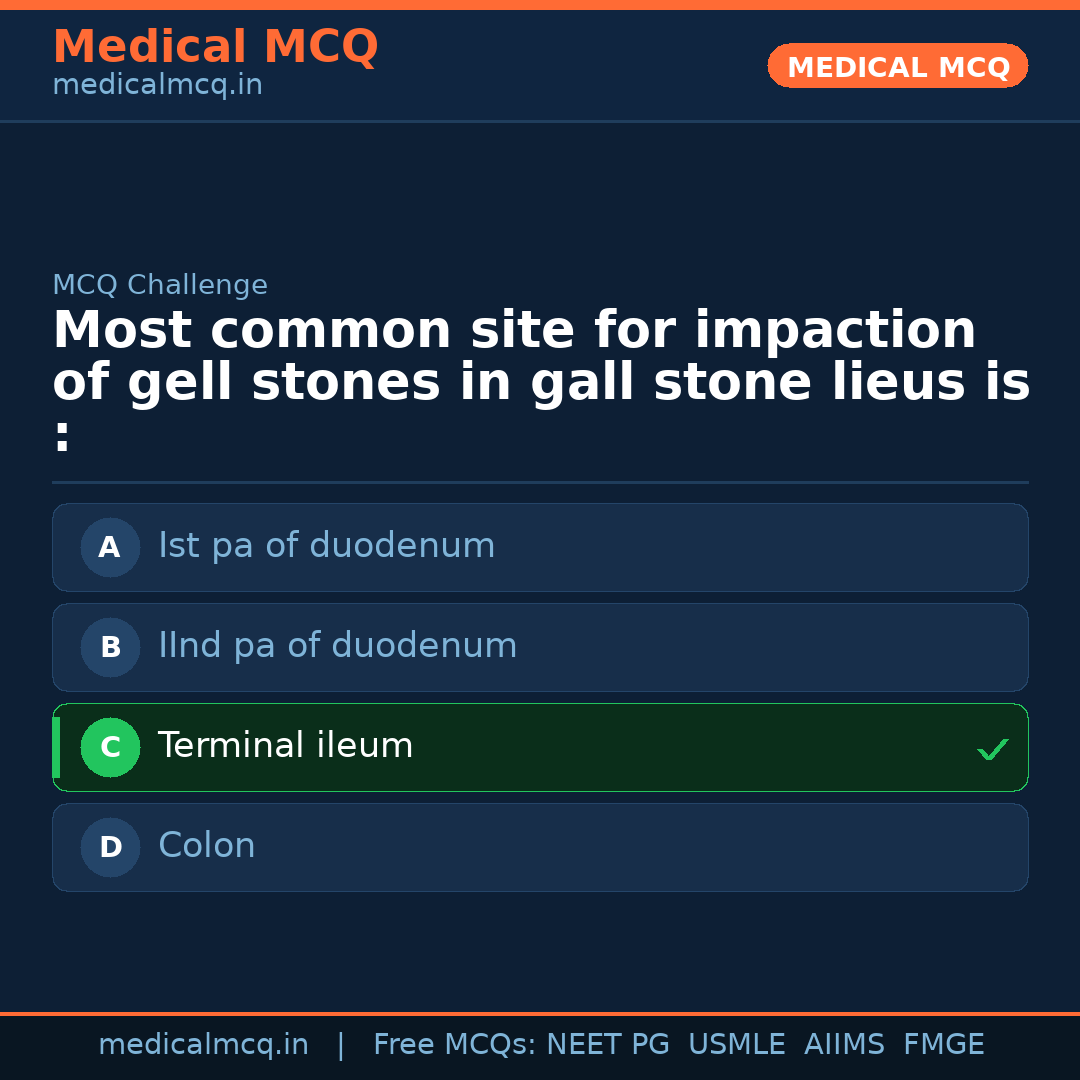Viewport: 1080px width, 1080px height.
Task: Click the green C circle icon
Action: (110, 747)
